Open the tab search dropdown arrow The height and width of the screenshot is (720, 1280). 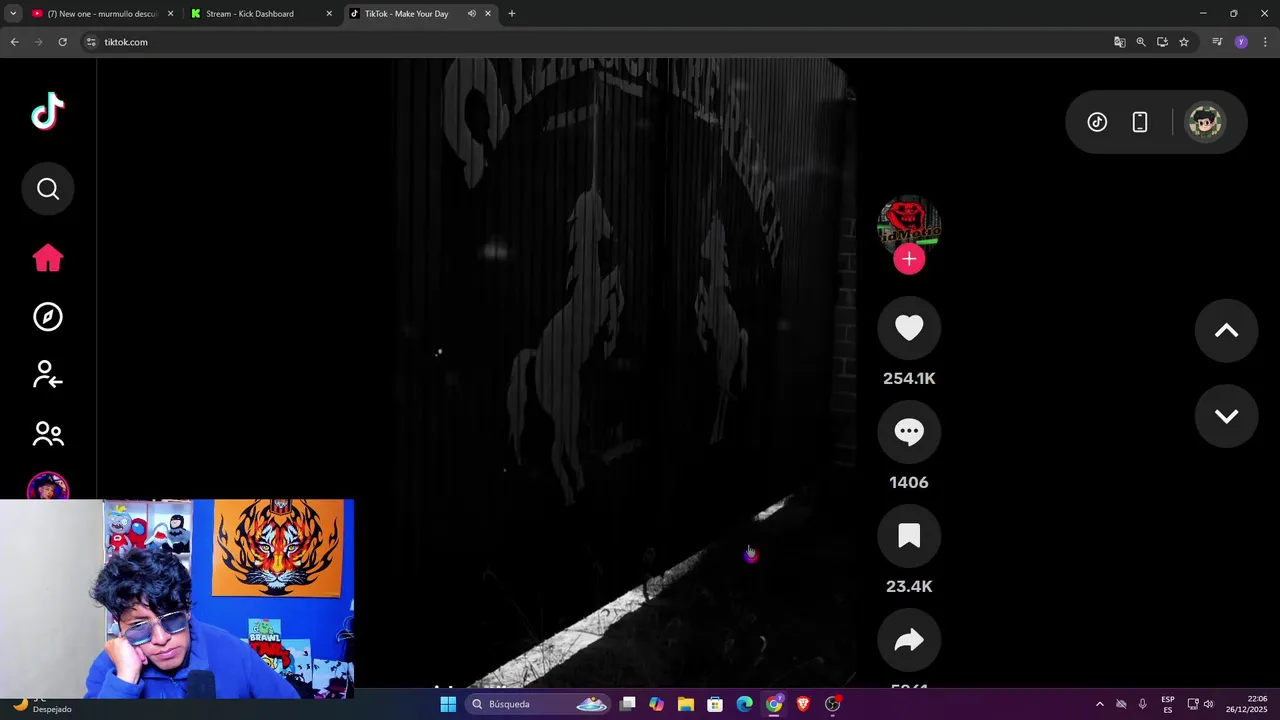click(x=13, y=14)
